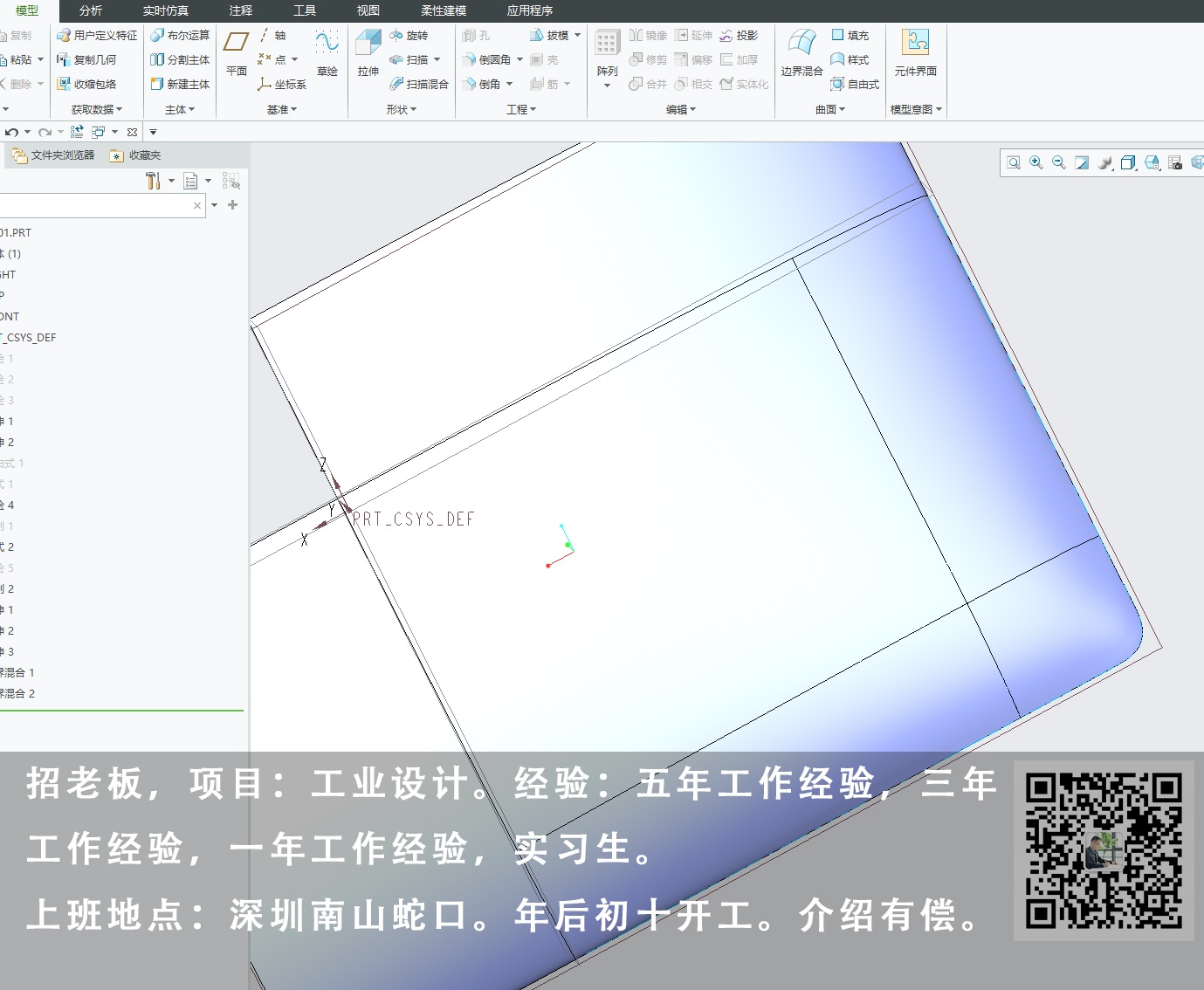The width and height of the screenshot is (1204, 990).
Task: Open quick access toolbar customize arrow
Action: (153, 133)
